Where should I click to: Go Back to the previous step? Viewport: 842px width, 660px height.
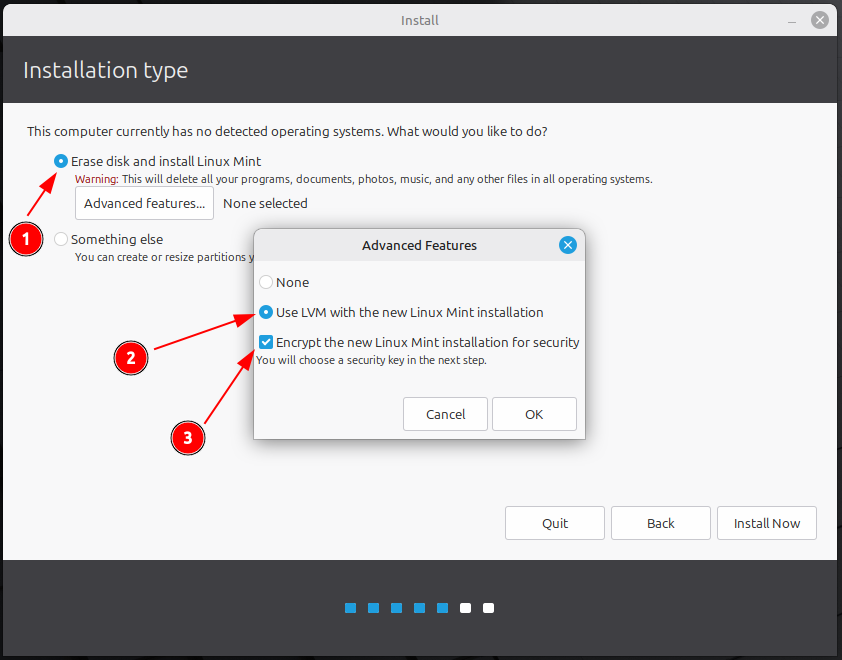pos(661,523)
